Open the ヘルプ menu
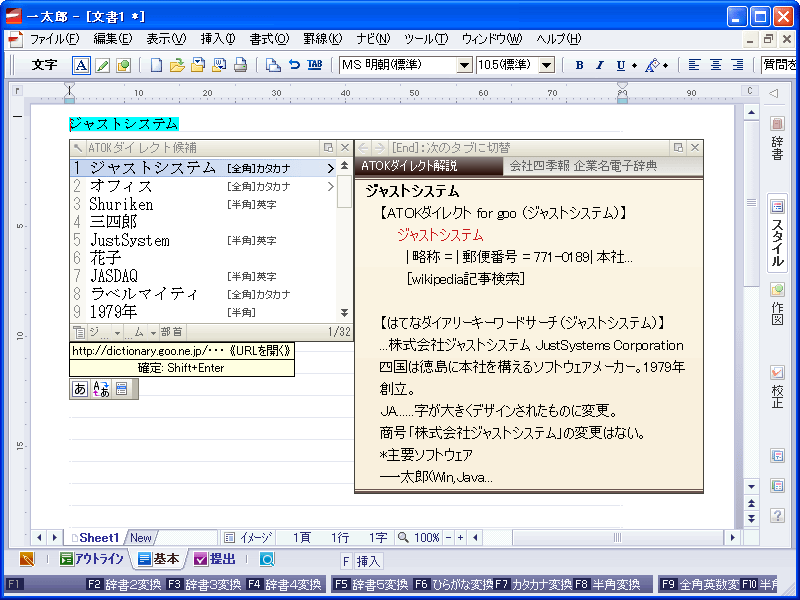The image size is (800, 600). pyautogui.click(x=559, y=39)
